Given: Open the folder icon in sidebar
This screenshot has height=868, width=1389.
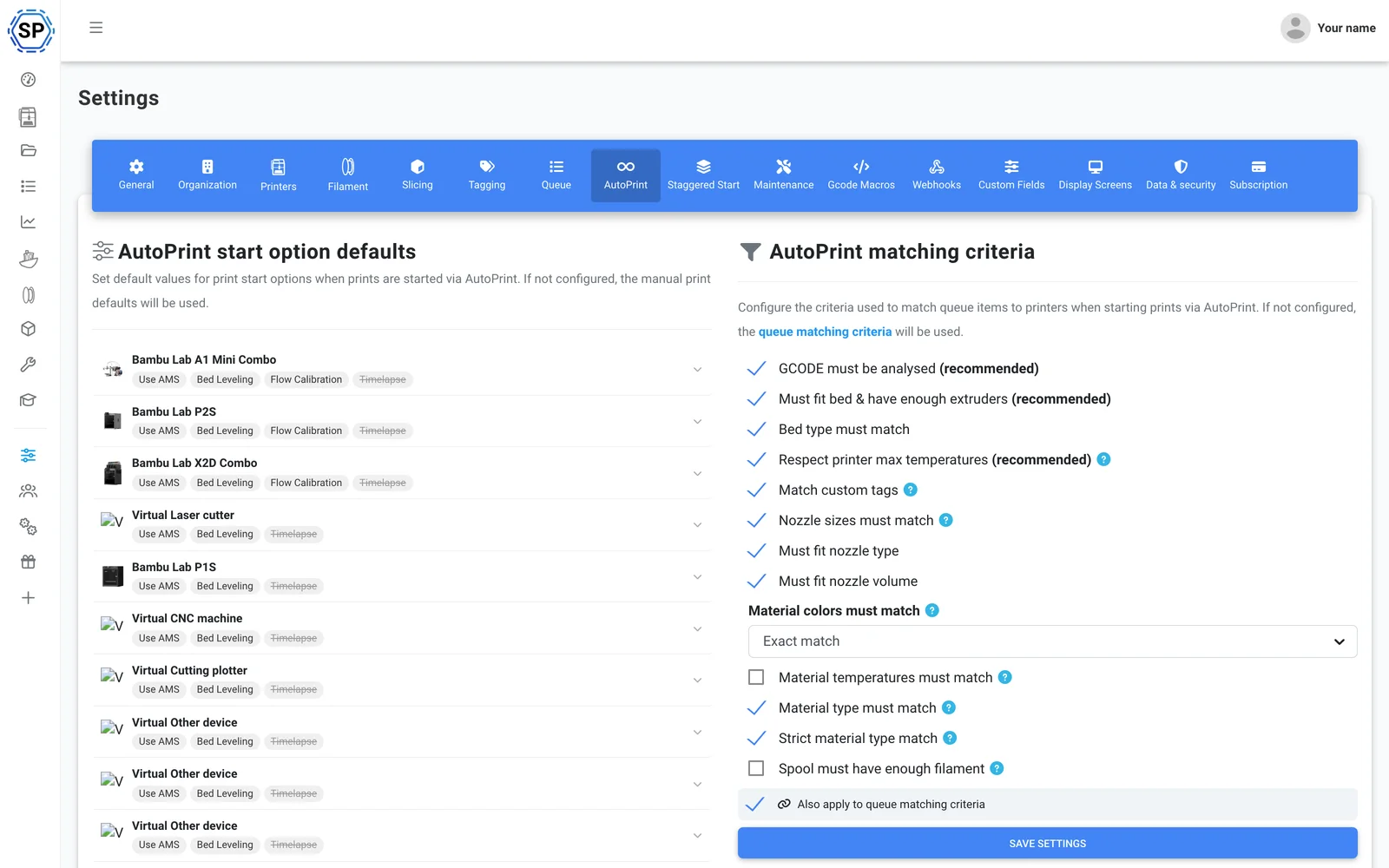Looking at the screenshot, I should (x=29, y=150).
